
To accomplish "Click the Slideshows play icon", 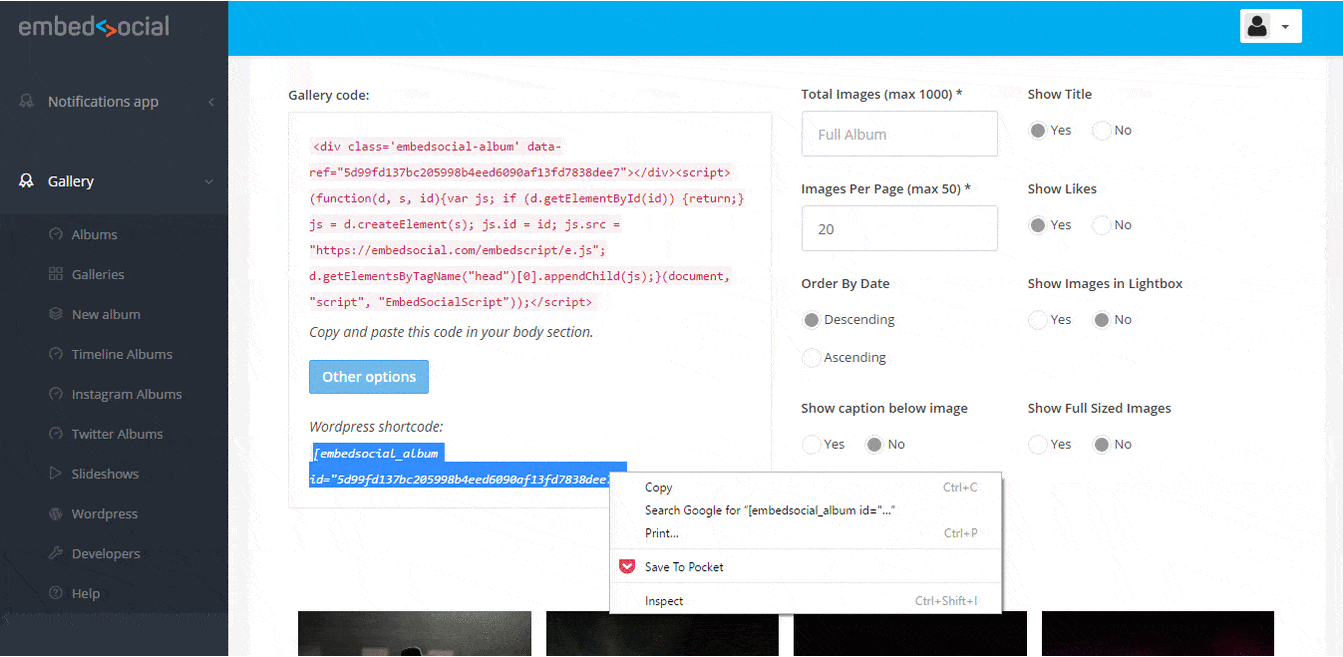I will 56,474.
